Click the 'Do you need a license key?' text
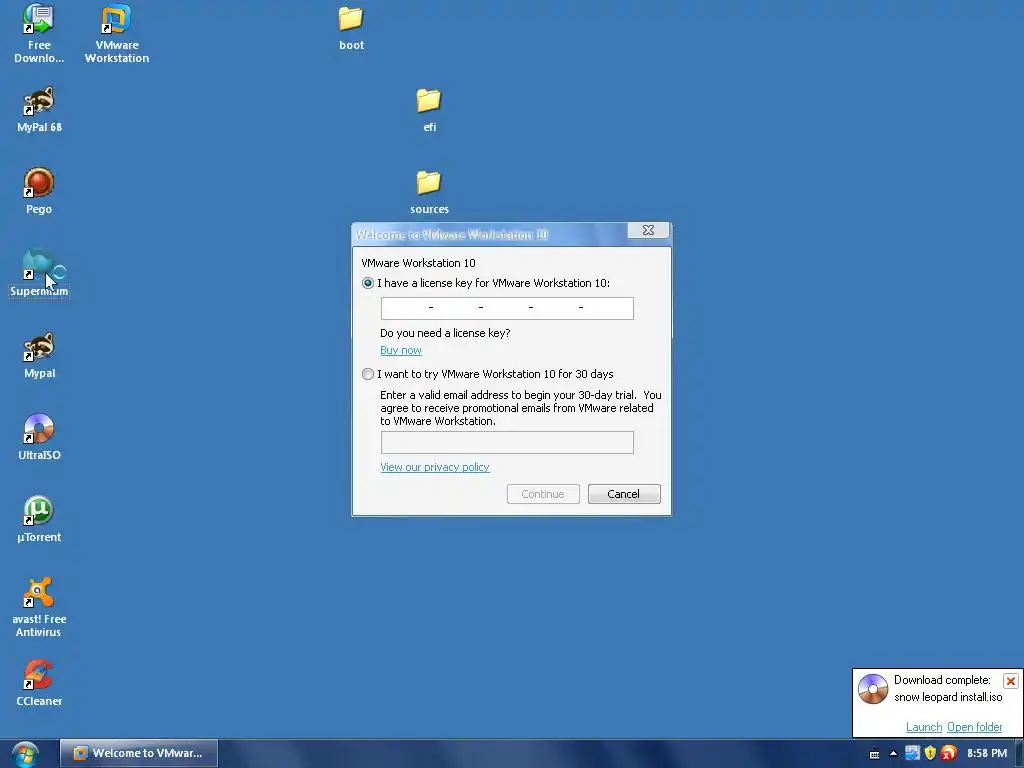 pyautogui.click(x=445, y=333)
